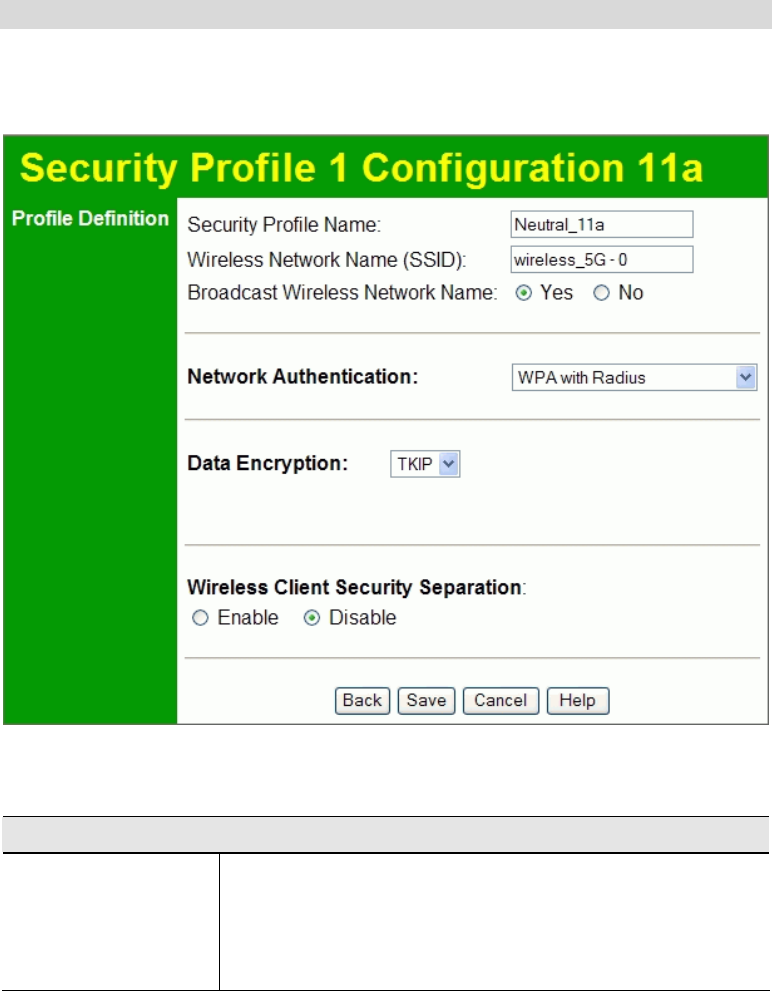Click the Broadcast Wireless Network Name label
The image size is (772, 991).
342,293
